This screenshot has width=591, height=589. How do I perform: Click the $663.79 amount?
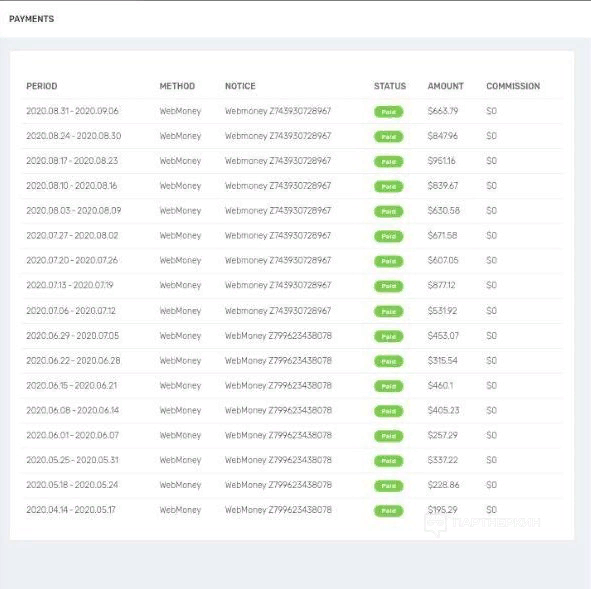click(x=443, y=111)
